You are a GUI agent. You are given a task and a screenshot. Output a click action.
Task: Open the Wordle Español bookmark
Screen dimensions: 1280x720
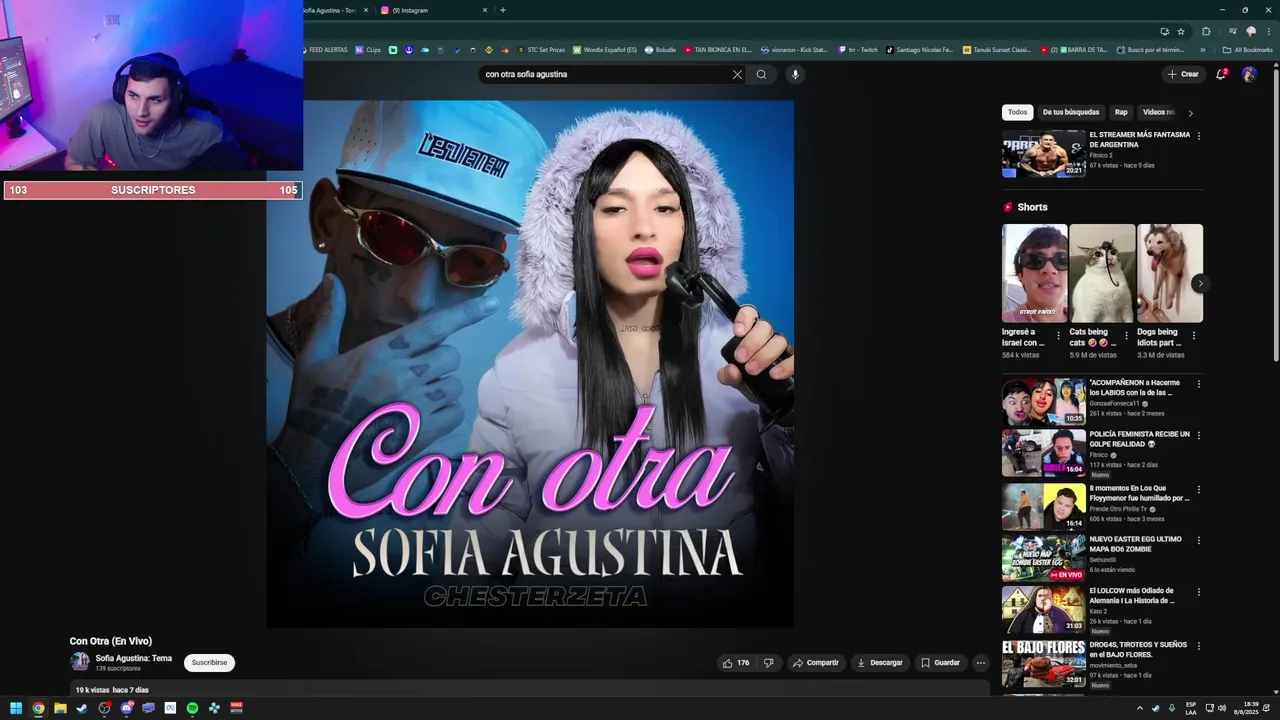(x=605, y=50)
